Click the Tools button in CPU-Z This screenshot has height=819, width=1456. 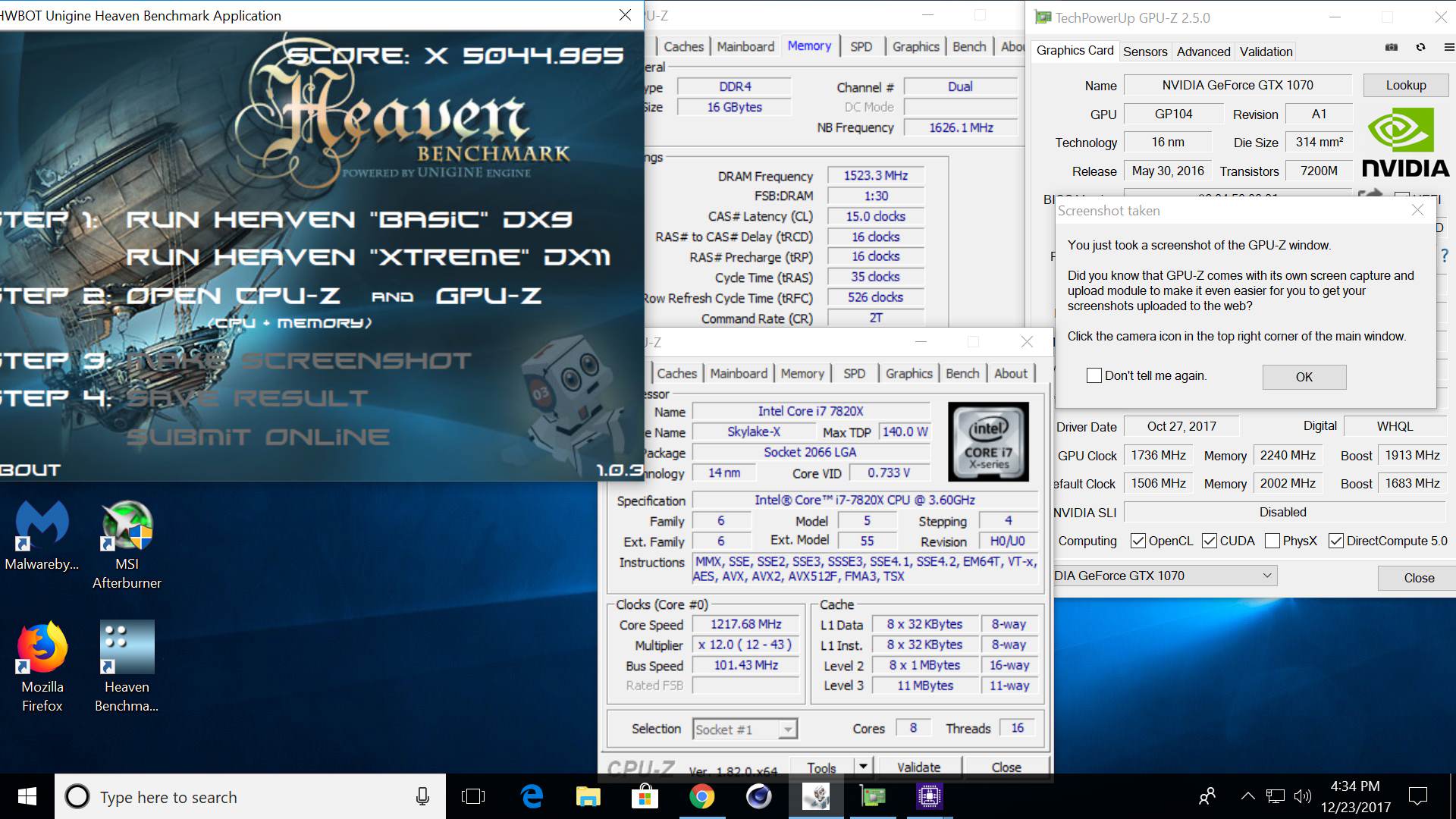tap(821, 767)
